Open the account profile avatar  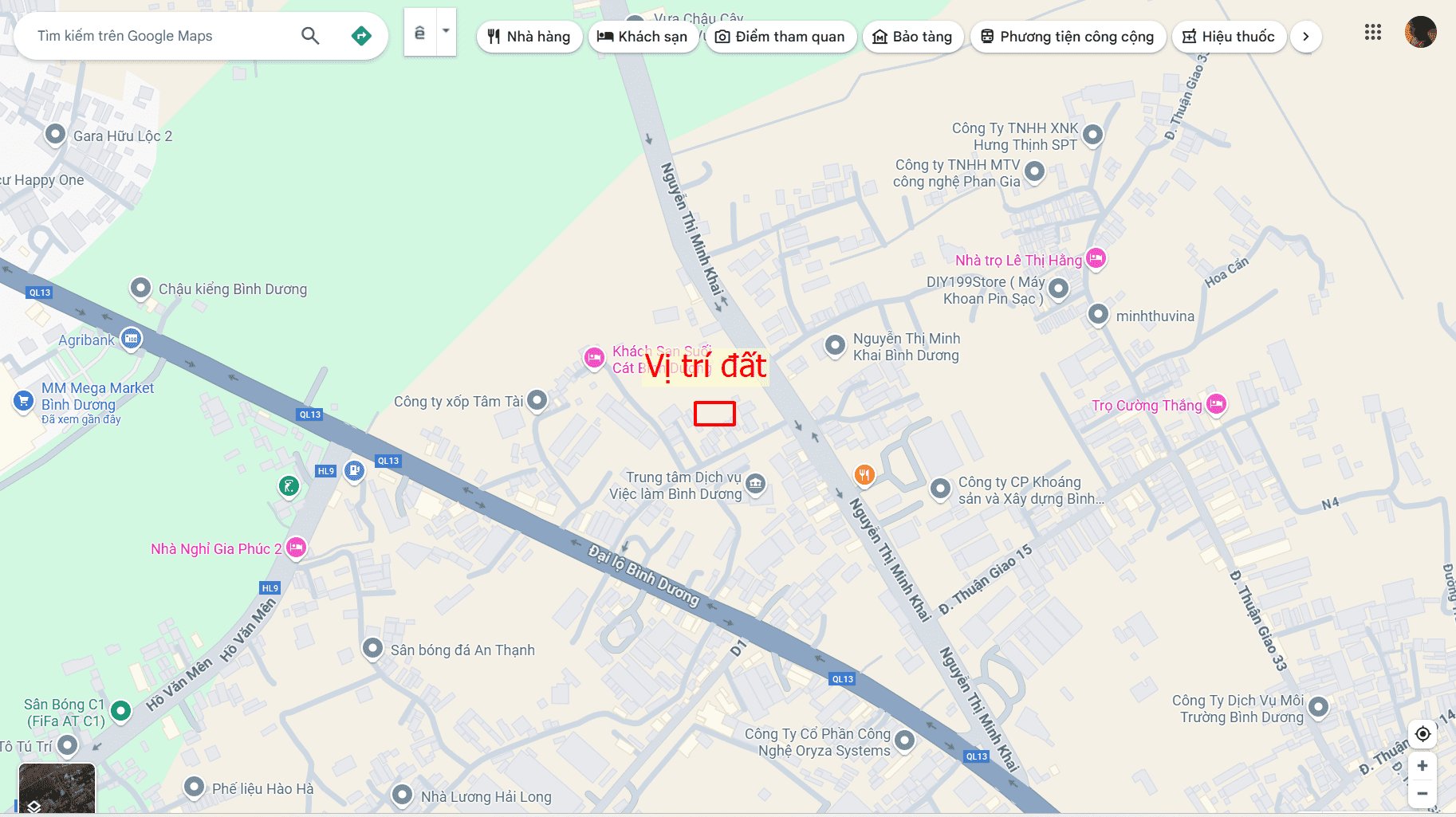tap(1420, 33)
